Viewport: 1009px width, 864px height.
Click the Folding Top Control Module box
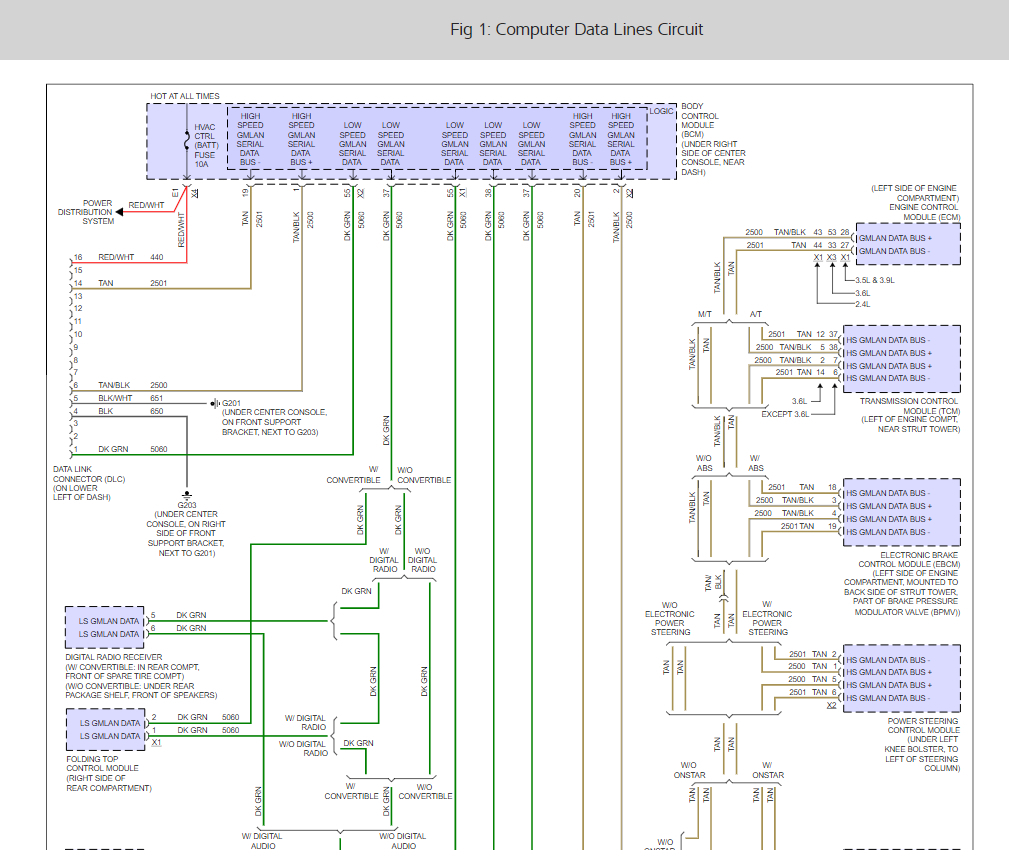(x=106, y=730)
